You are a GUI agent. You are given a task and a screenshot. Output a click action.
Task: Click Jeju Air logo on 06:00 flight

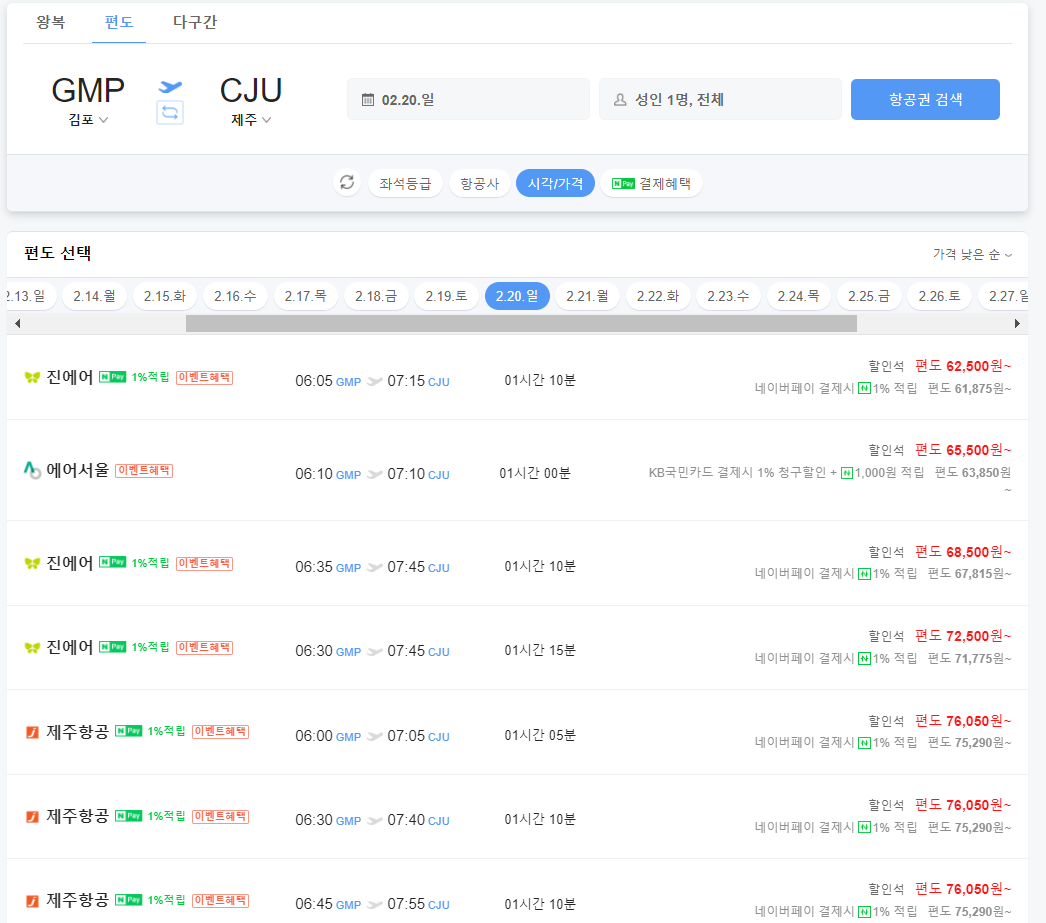[32, 732]
